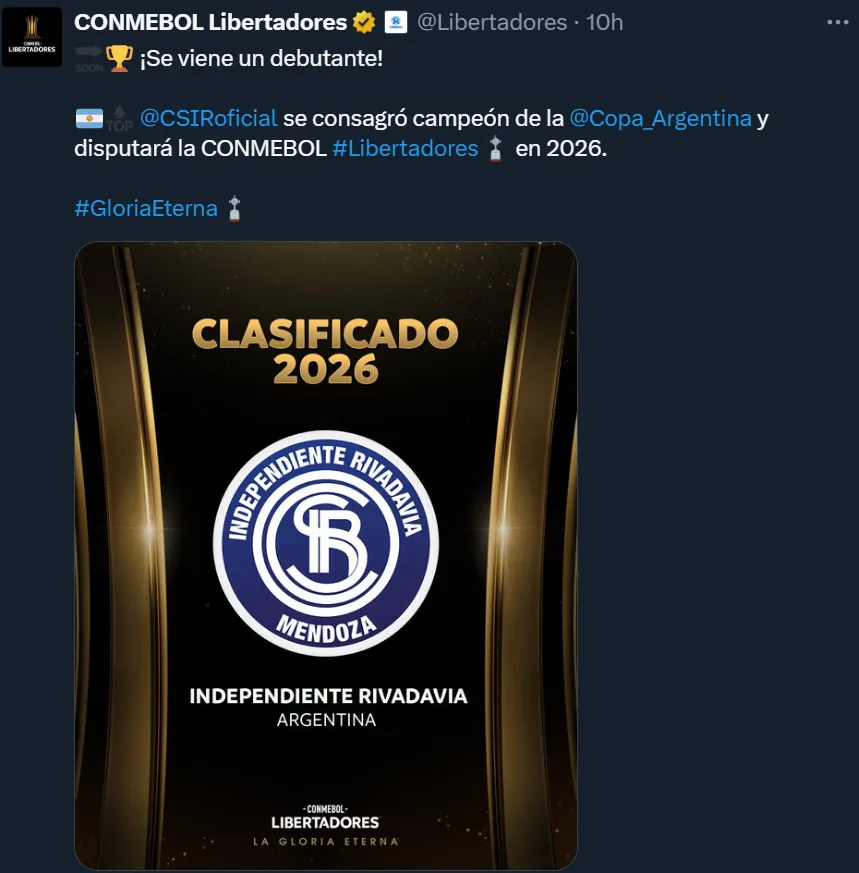
Task: Click the #Libertadores hashtag
Action: point(405,149)
